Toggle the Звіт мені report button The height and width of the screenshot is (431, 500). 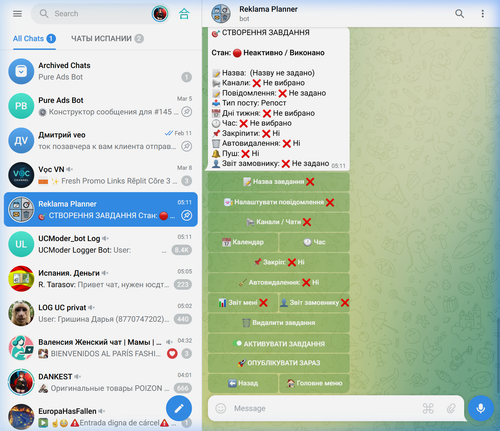pos(243,303)
